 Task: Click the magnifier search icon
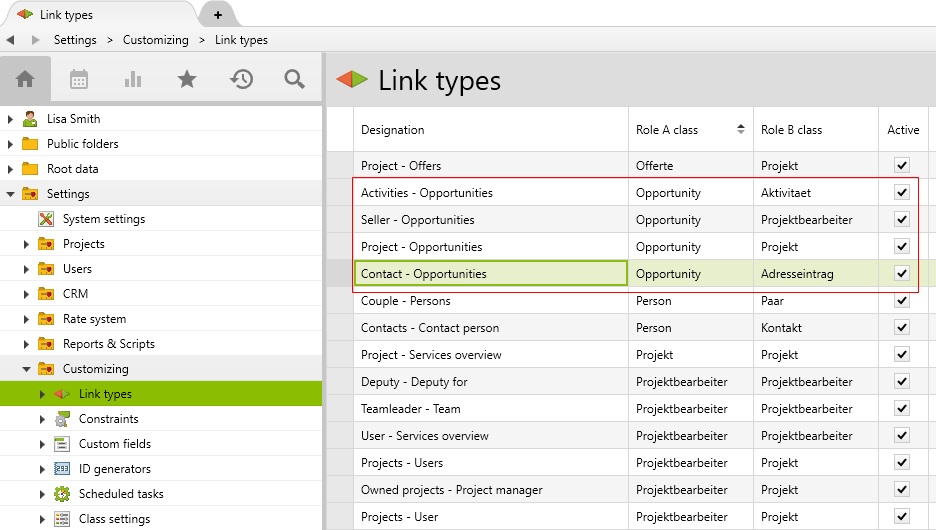point(294,79)
